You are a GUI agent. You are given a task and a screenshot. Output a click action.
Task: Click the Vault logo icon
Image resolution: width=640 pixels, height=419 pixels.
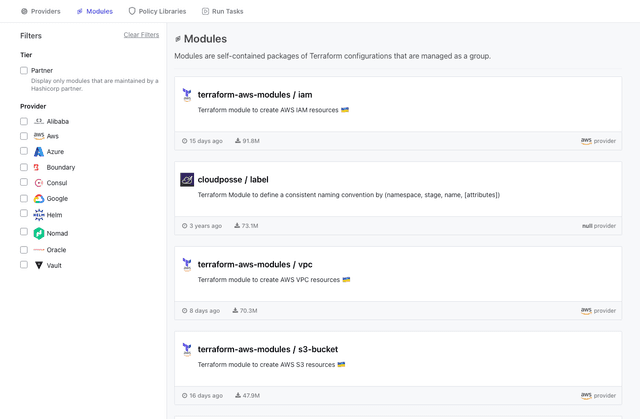[x=39, y=266]
